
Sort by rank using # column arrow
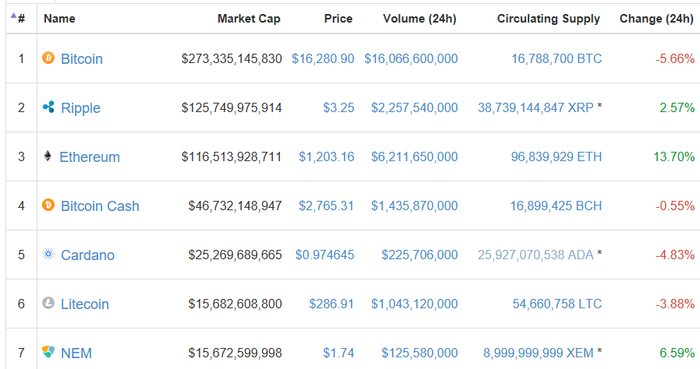pos(18,18)
